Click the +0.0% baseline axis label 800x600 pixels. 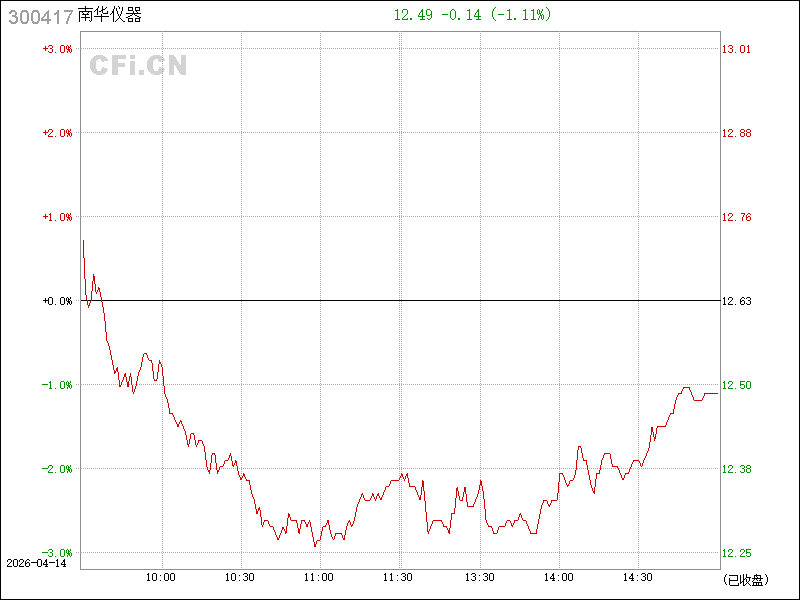coord(56,301)
